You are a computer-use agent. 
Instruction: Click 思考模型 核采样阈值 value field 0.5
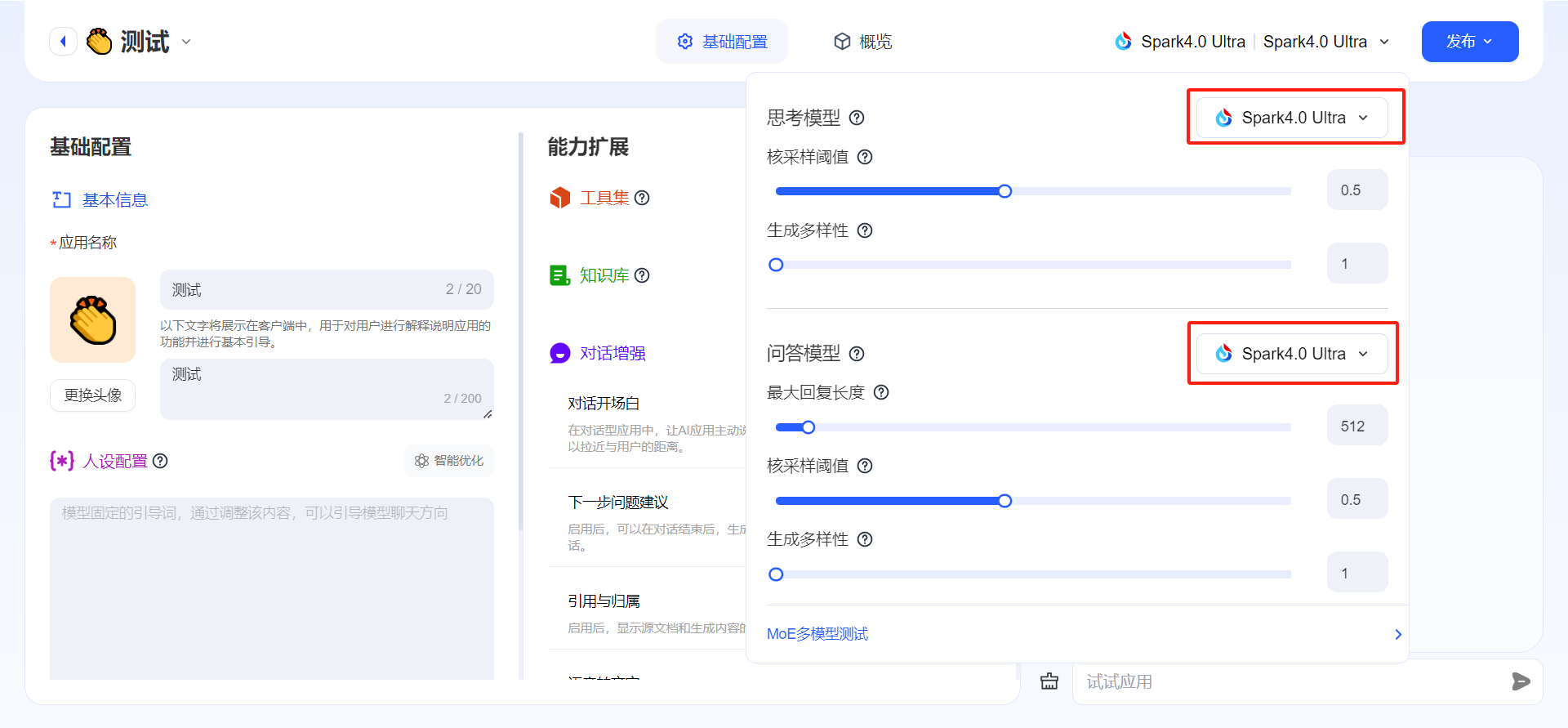coord(1357,190)
